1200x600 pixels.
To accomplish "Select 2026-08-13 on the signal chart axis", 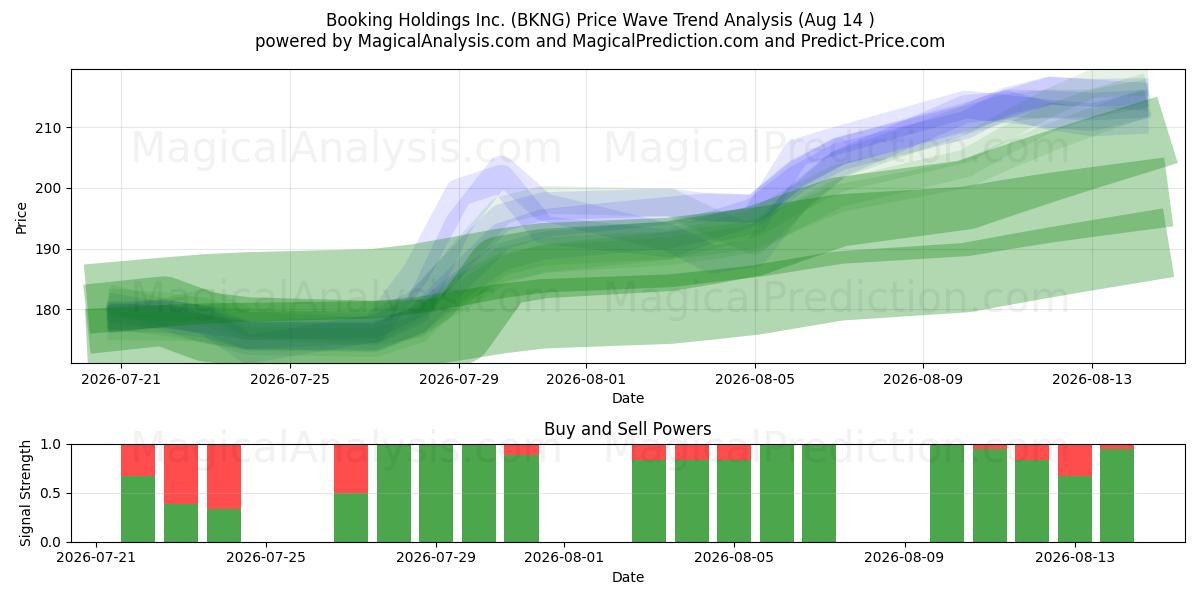I will coord(1075,558).
